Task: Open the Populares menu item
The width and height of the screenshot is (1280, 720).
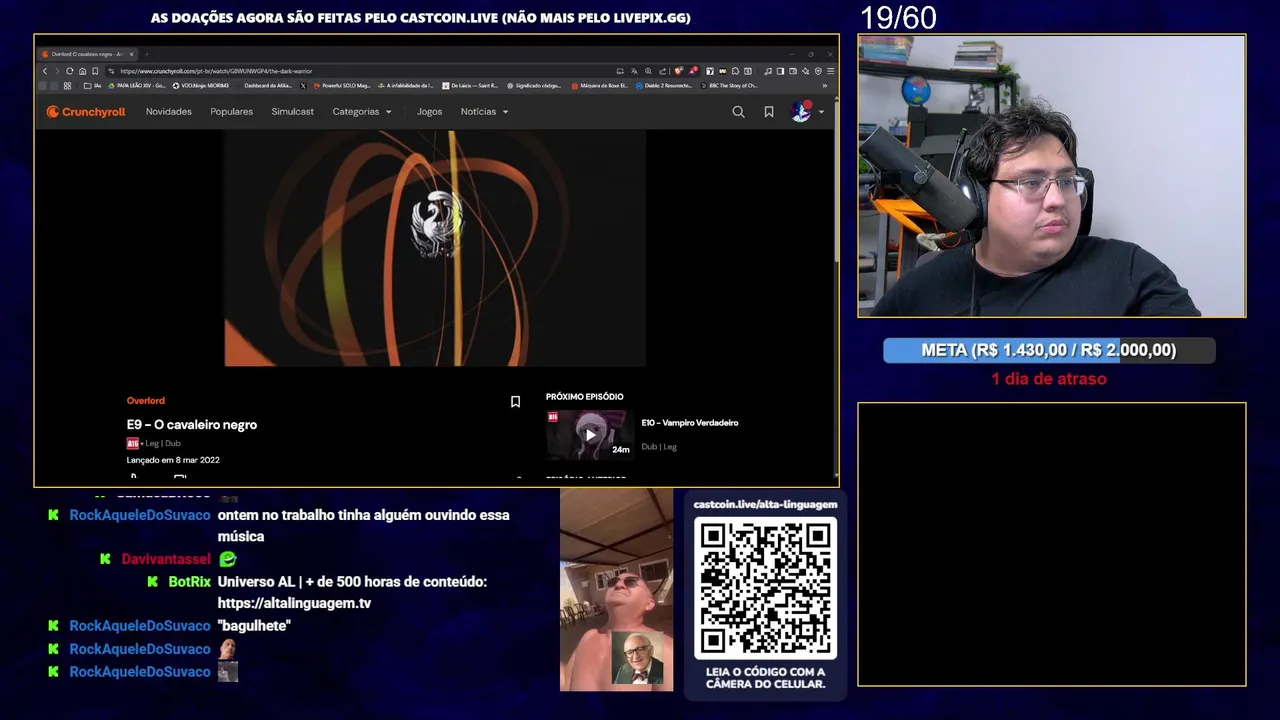Action: [x=231, y=112]
